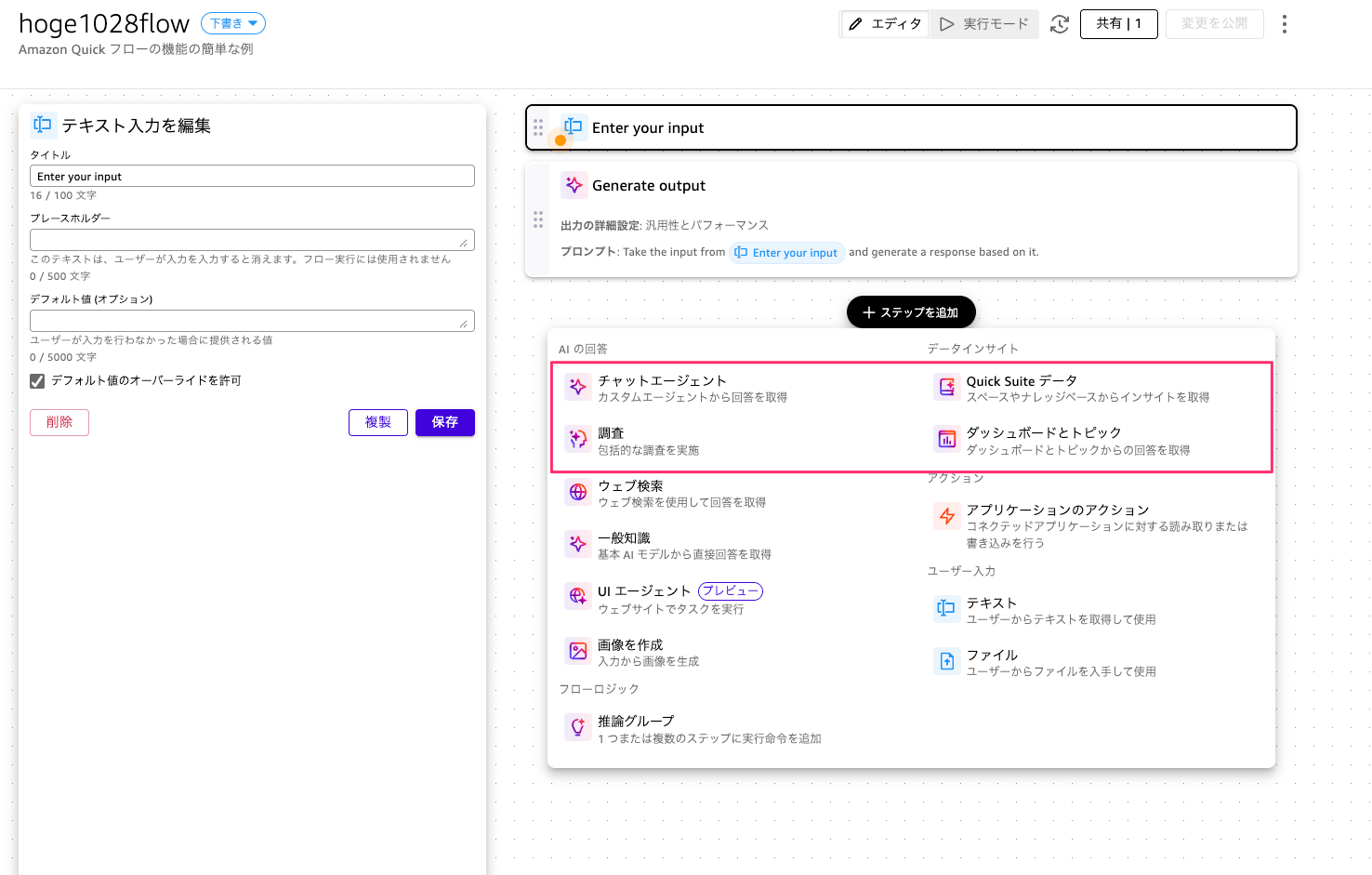Click the 画像を作成 image creation icon
This screenshot has width=1372, height=875.
[x=577, y=650]
